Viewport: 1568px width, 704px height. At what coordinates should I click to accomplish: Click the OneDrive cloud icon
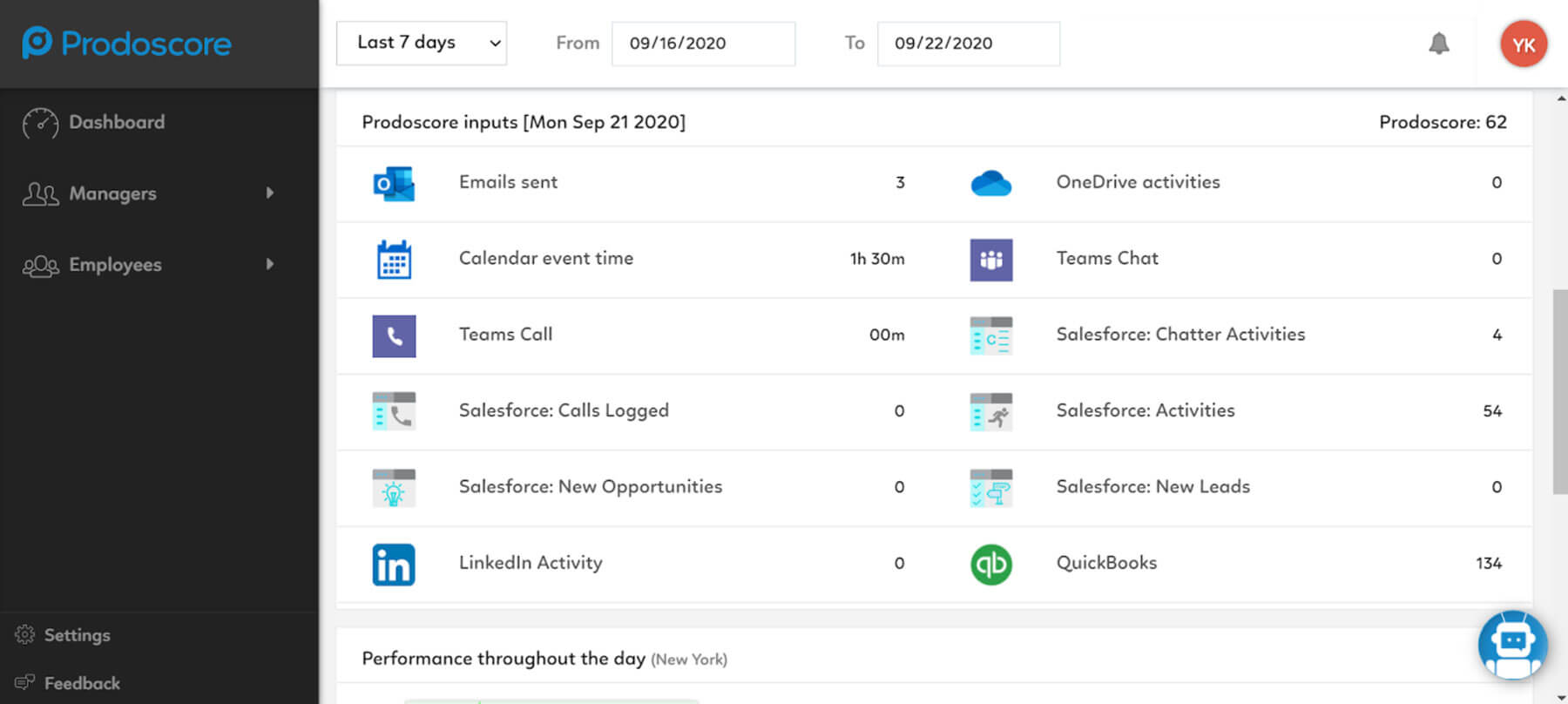click(991, 183)
